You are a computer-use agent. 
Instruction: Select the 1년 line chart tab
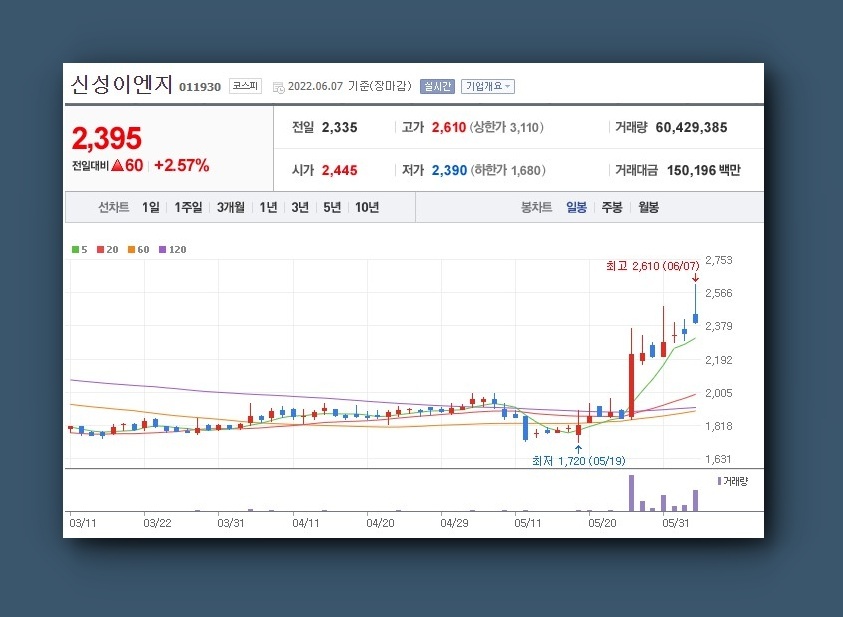click(x=268, y=207)
